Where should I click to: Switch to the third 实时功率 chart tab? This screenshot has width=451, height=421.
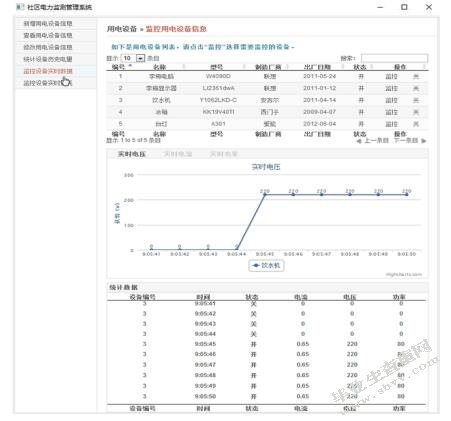coord(223,154)
